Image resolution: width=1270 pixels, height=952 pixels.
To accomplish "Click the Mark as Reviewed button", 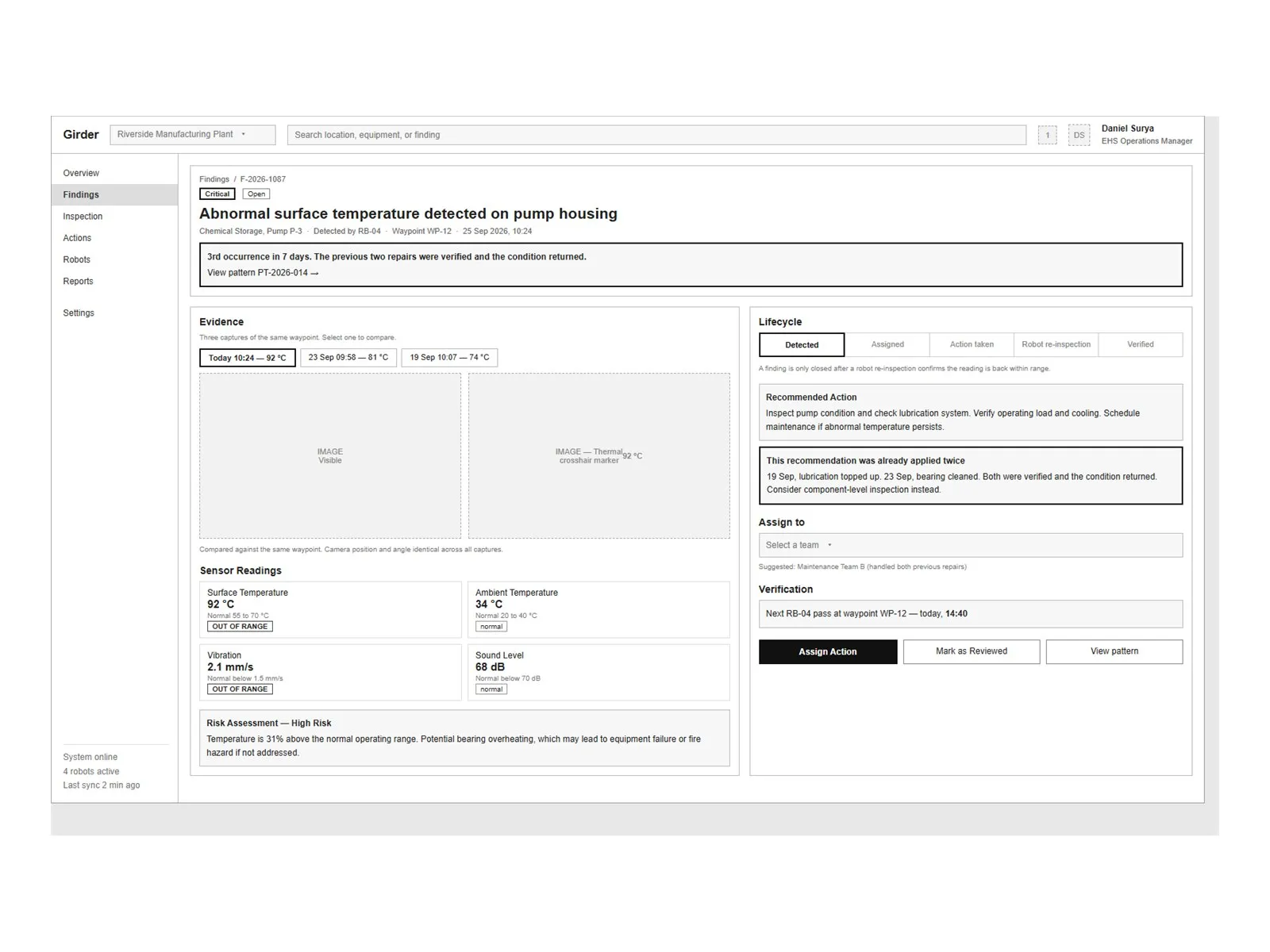I will click(x=972, y=651).
